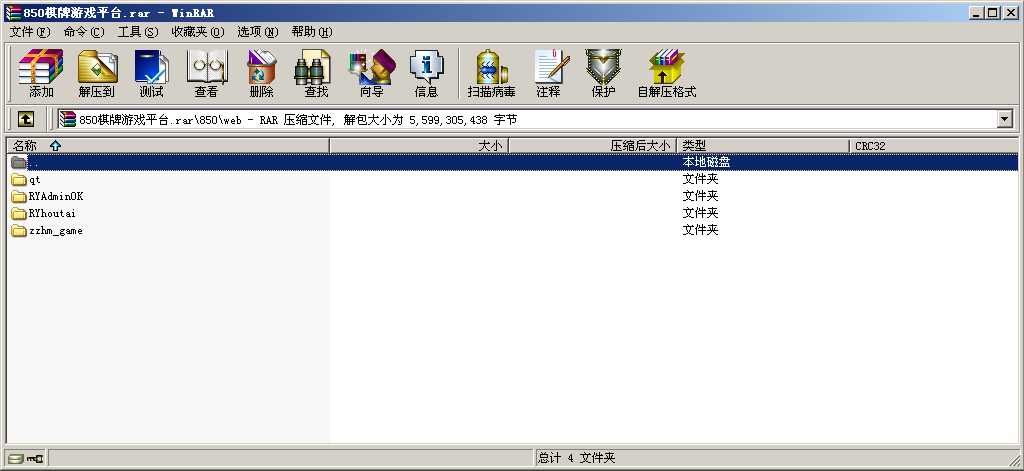Image resolution: width=1024 pixels, height=471 pixels.
Task: Select the qt folder name
Action: [35, 180]
